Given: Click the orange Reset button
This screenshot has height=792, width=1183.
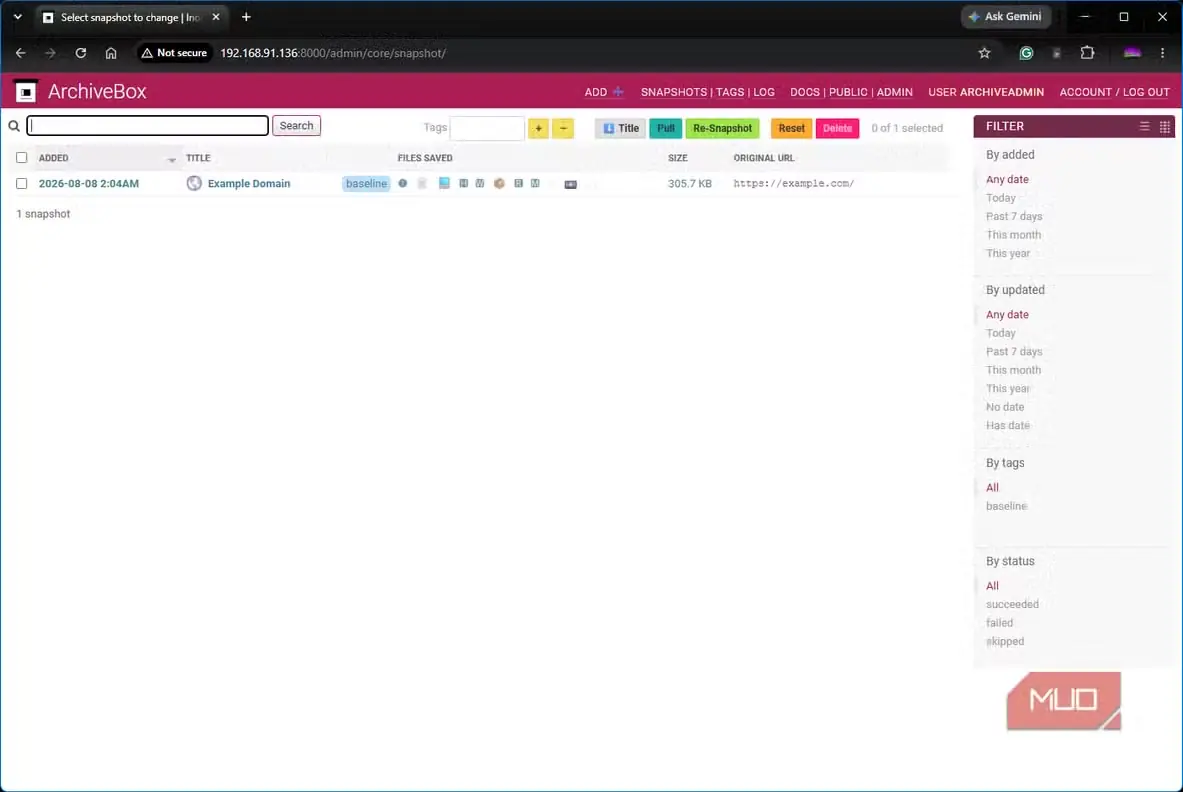Looking at the screenshot, I should point(791,128).
